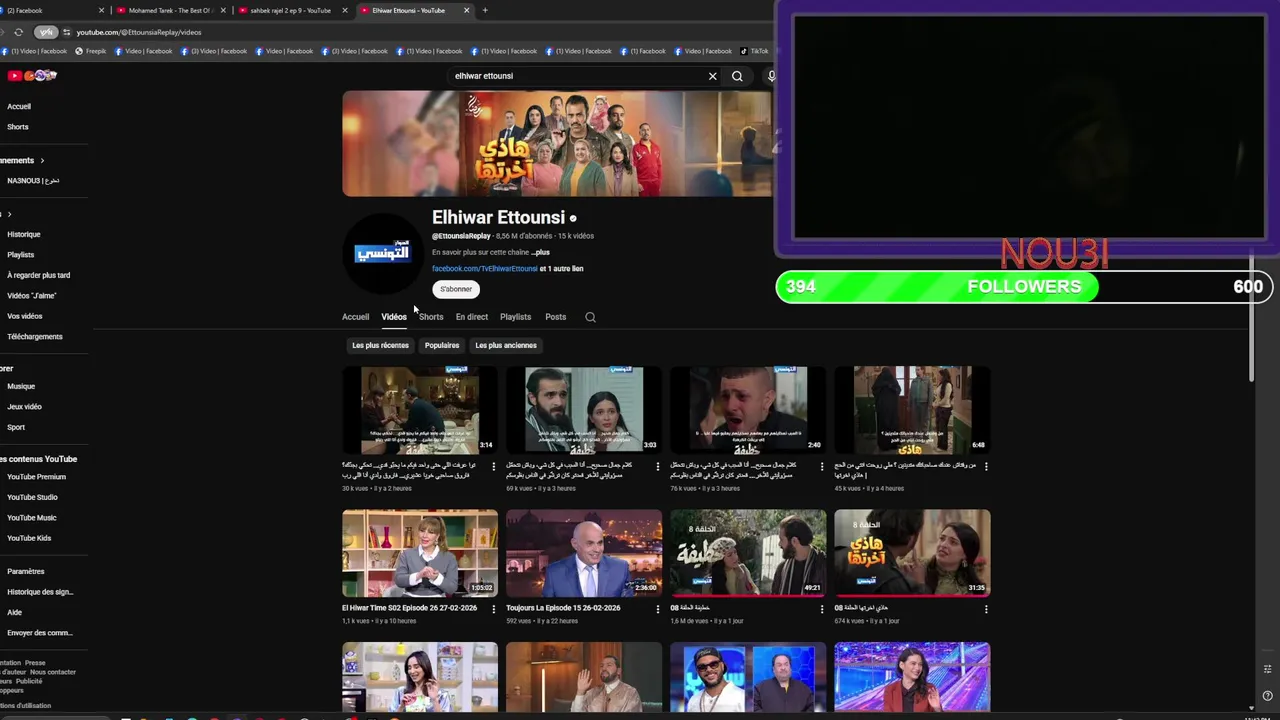Open Paramètres in the sidebar

[26, 571]
